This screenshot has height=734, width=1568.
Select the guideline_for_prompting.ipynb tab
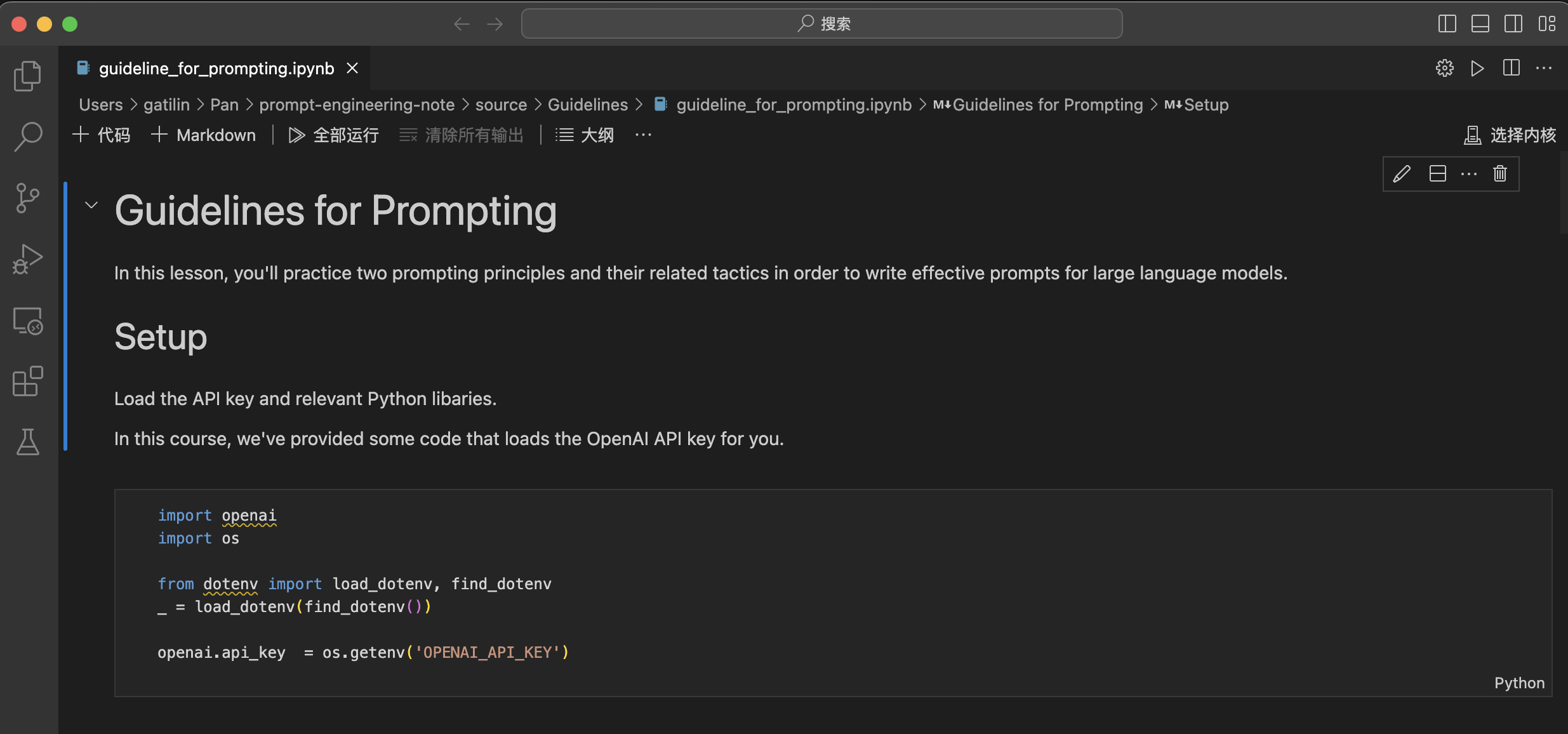215,68
